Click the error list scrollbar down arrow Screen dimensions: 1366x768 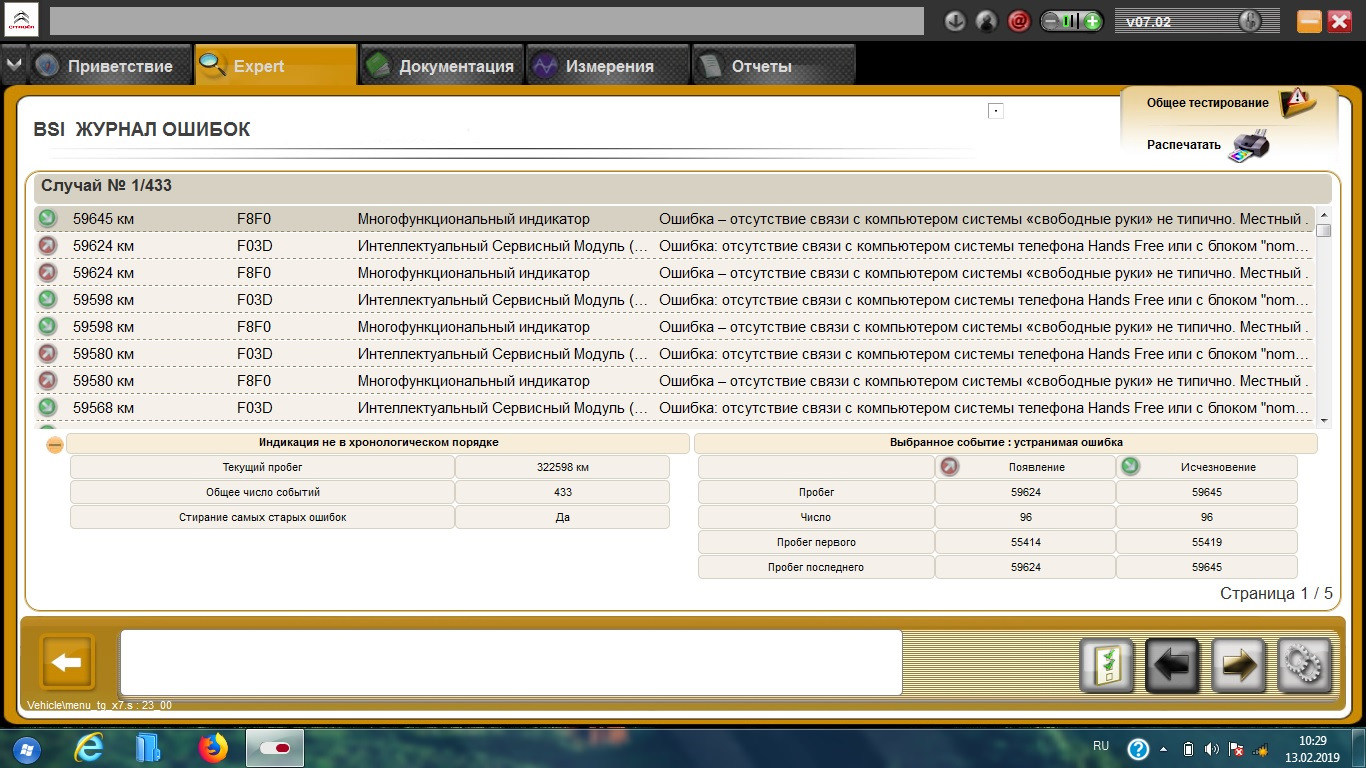pyautogui.click(x=1324, y=420)
